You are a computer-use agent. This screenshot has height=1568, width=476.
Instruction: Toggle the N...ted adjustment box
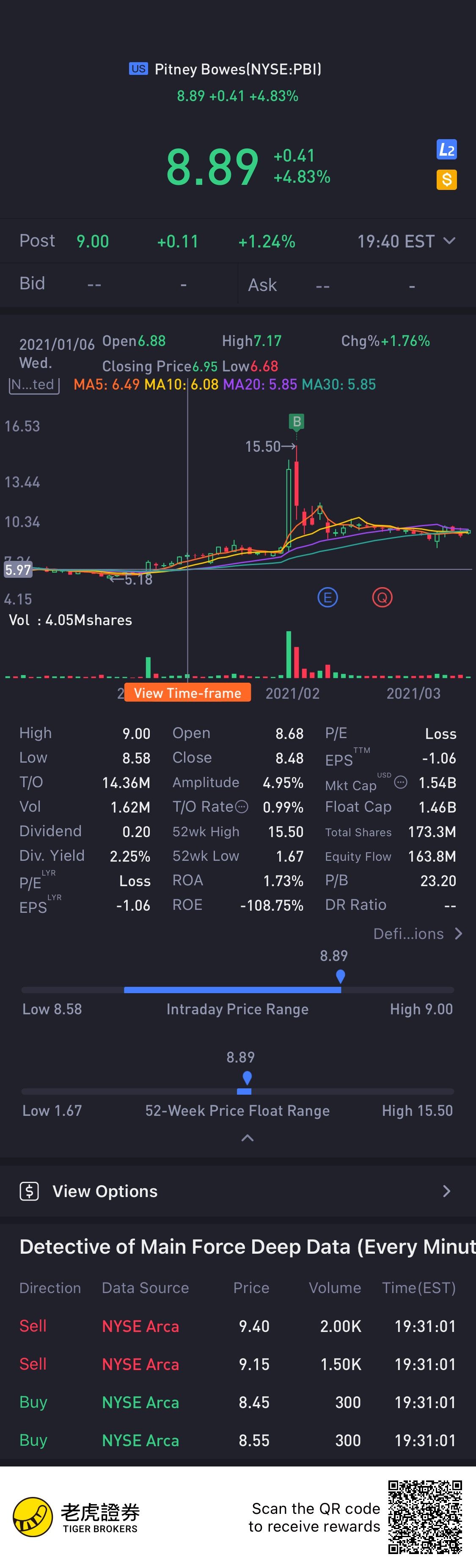tap(34, 384)
